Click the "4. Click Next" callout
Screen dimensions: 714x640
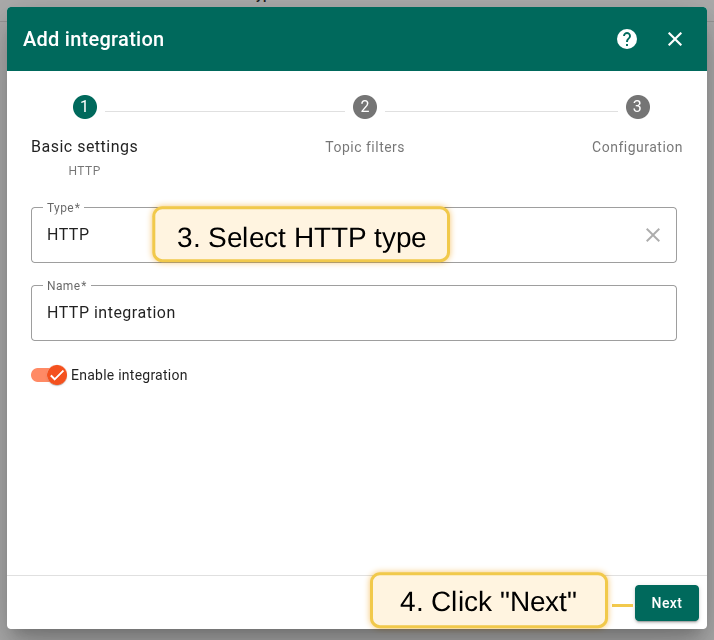[x=489, y=601]
